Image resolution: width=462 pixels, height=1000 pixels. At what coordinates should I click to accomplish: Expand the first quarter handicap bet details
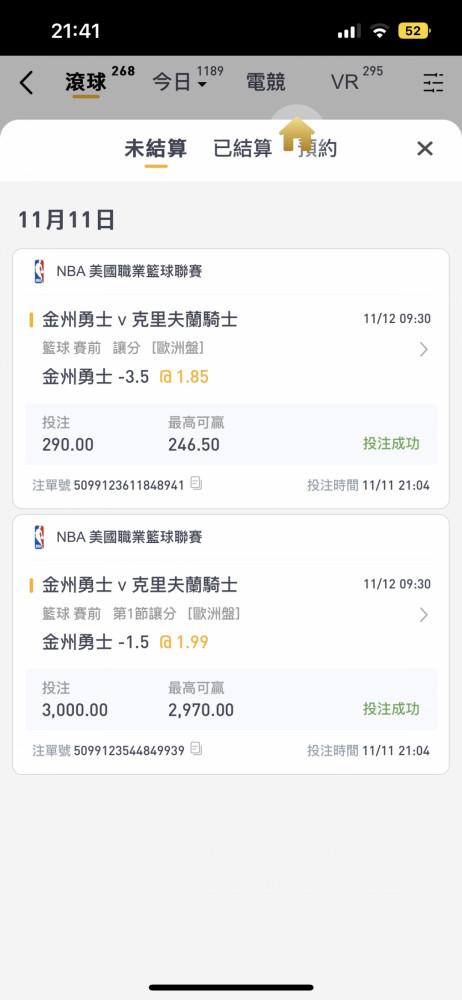[424, 615]
